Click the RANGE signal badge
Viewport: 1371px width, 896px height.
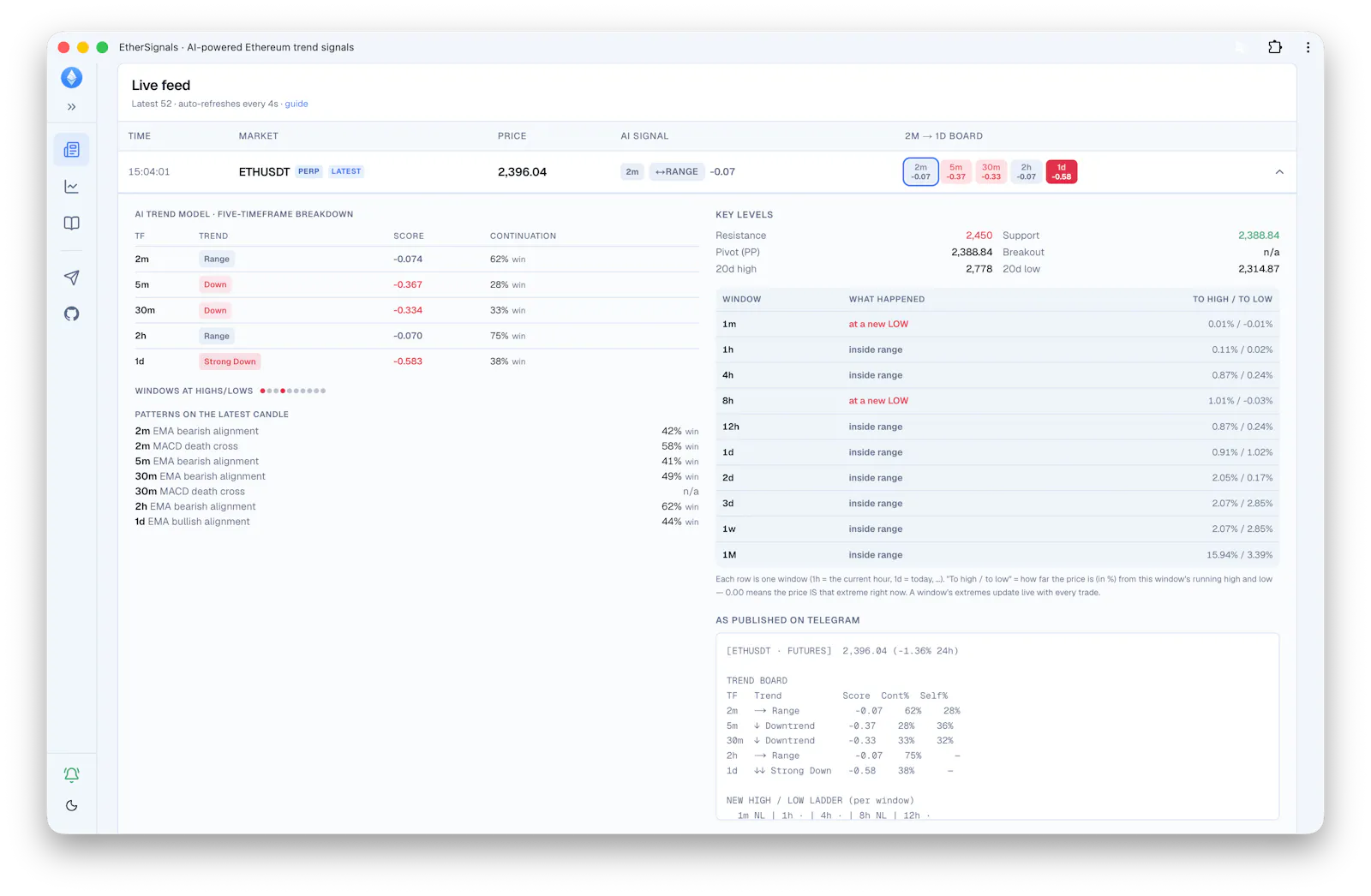point(677,172)
